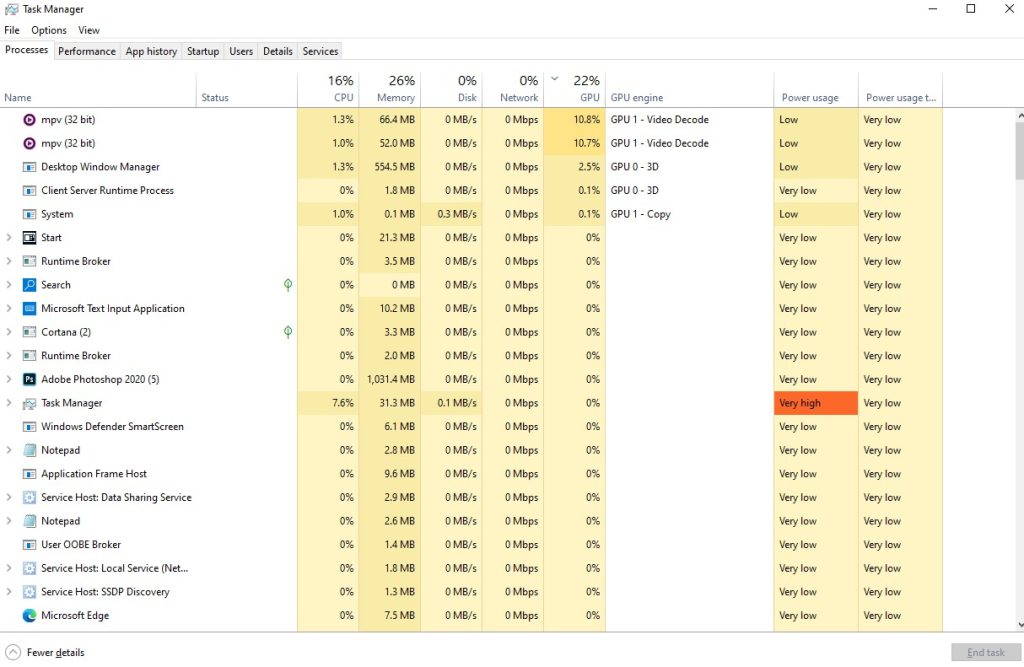Viewport: 1024px width, 667px height.
Task: Click the User OOBE Broker icon
Action: pos(29,544)
